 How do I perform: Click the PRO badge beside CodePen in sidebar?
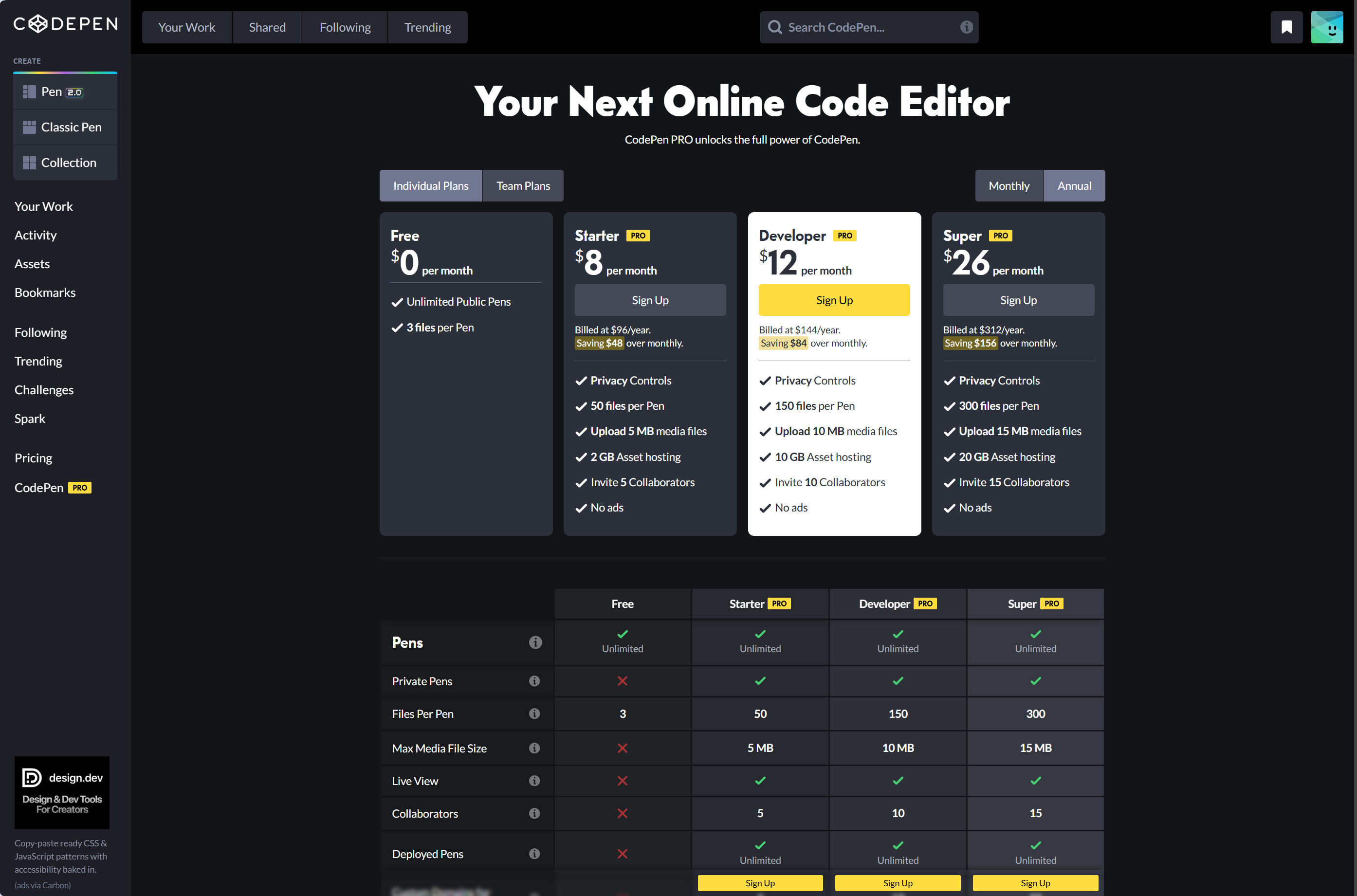80,488
